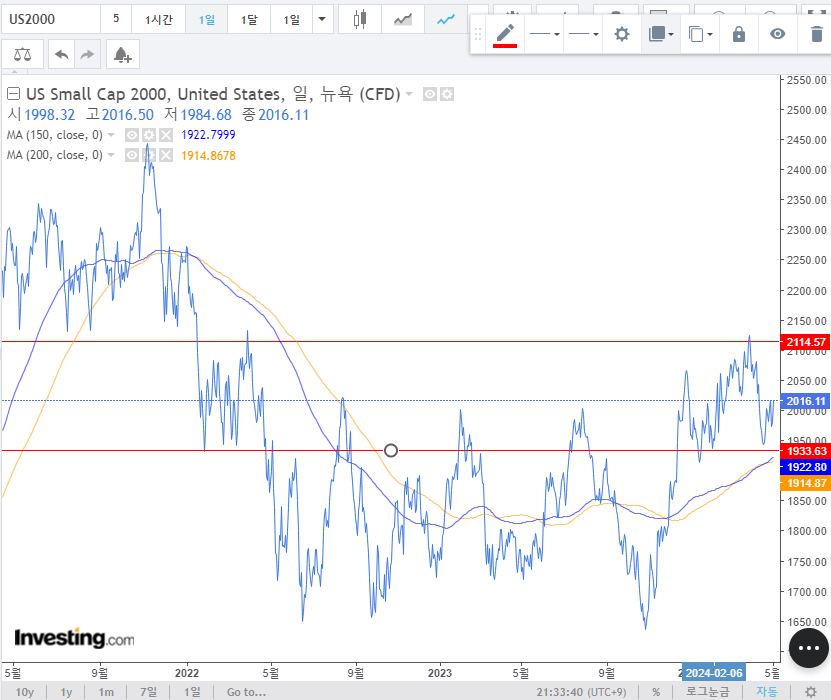Screen dimensions: 831x700
Task: Click the 21:33:40 (UTC+9) timezone
Action: 581,692
